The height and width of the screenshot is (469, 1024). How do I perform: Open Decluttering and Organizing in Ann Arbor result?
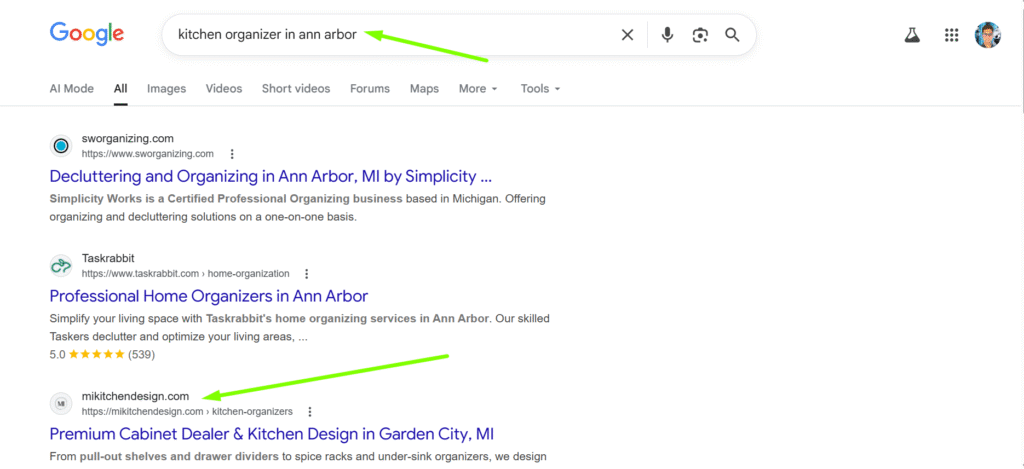270,176
